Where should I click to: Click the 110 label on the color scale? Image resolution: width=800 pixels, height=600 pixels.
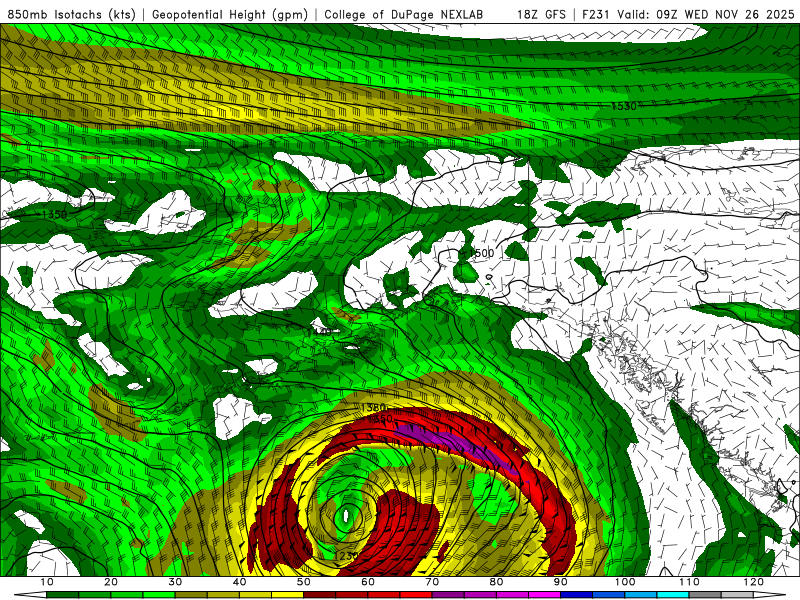click(689, 582)
